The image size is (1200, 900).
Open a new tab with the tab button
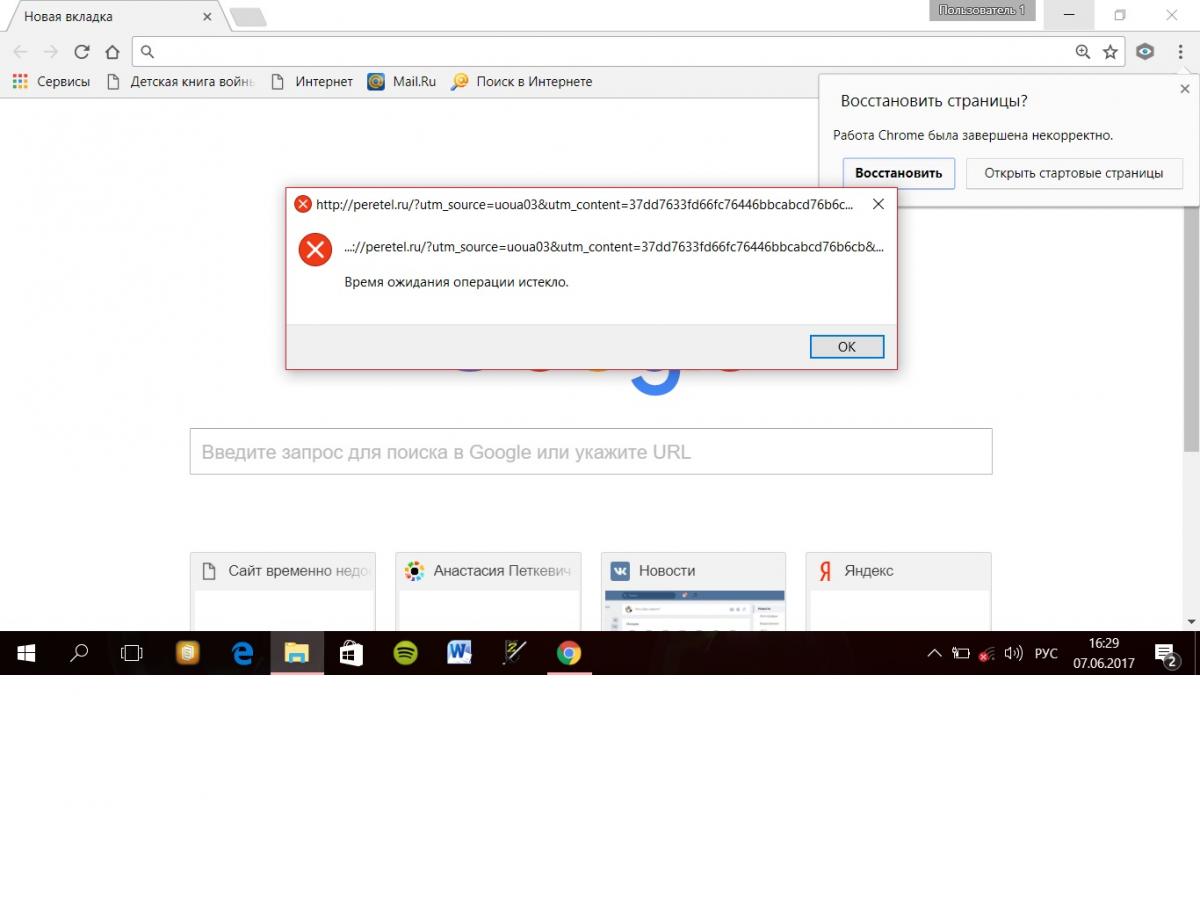coord(247,17)
